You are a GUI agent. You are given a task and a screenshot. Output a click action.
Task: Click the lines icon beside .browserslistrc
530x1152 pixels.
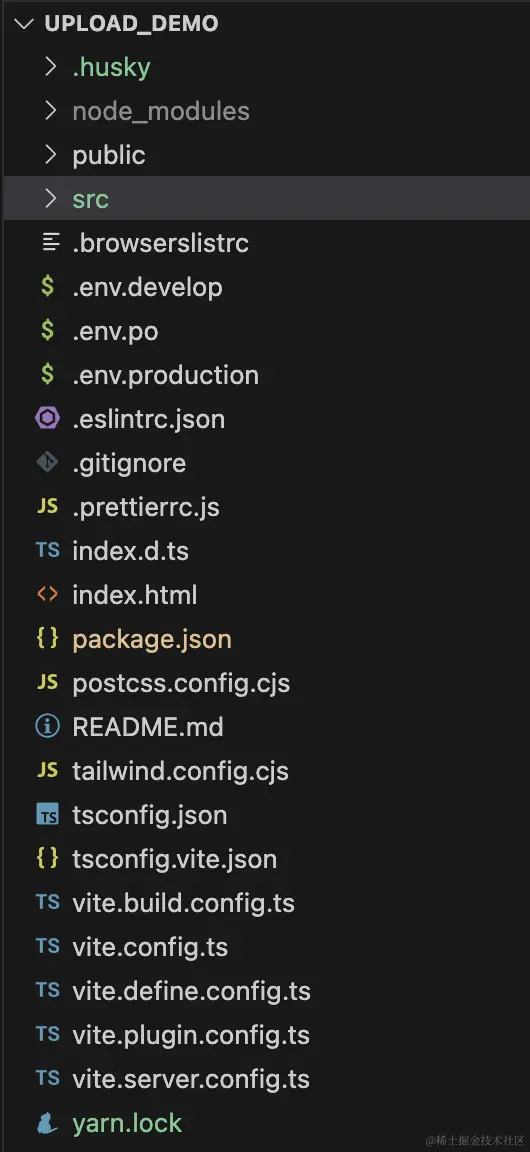[x=50, y=242]
